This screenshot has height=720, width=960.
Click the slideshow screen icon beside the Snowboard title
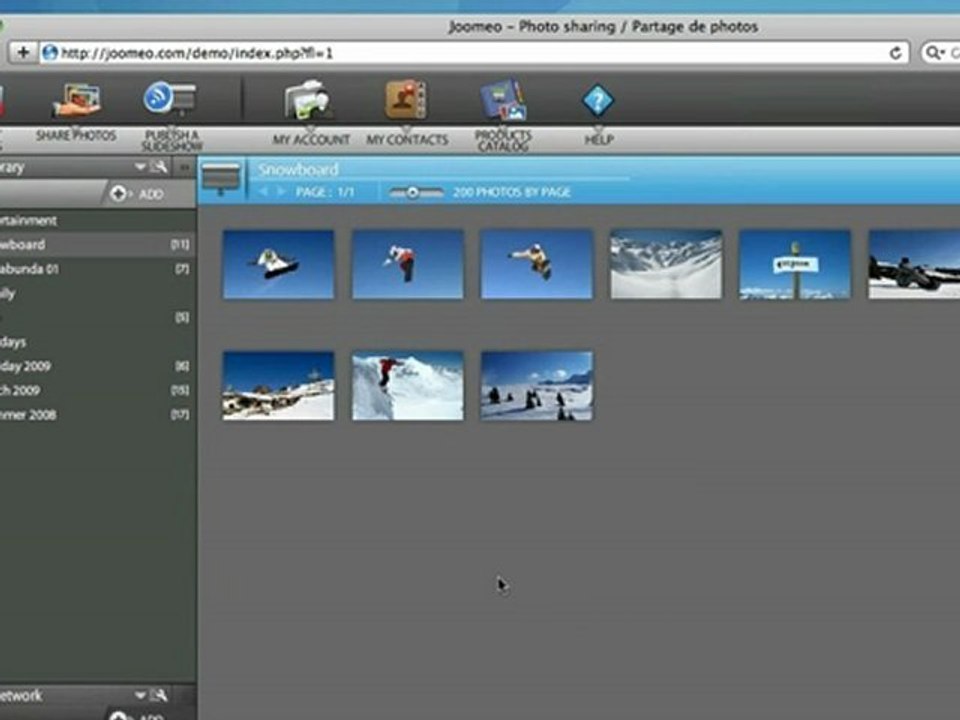pyautogui.click(x=221, y=178)
